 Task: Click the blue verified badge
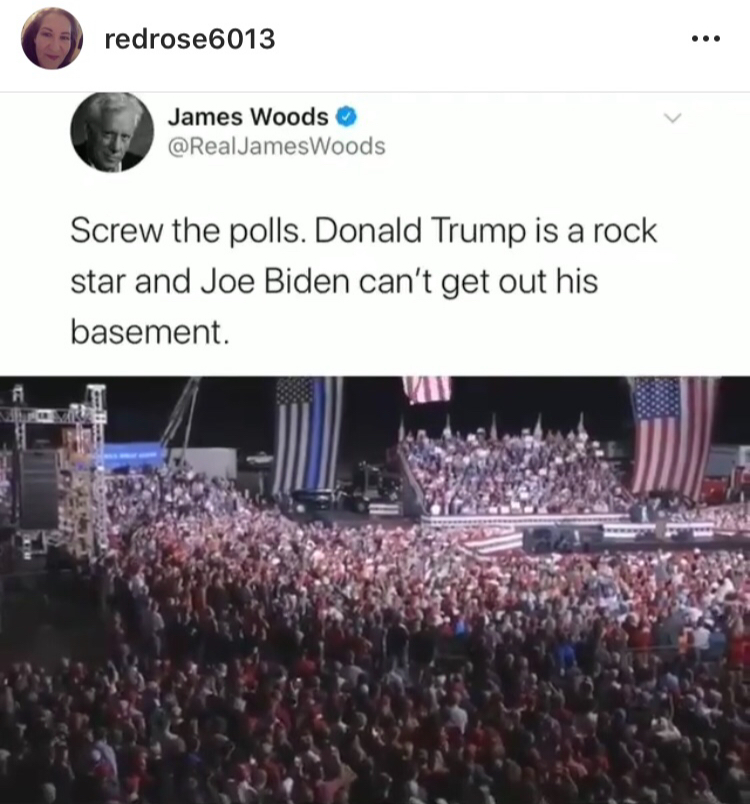pyautogui.click(x=347, y=117)
